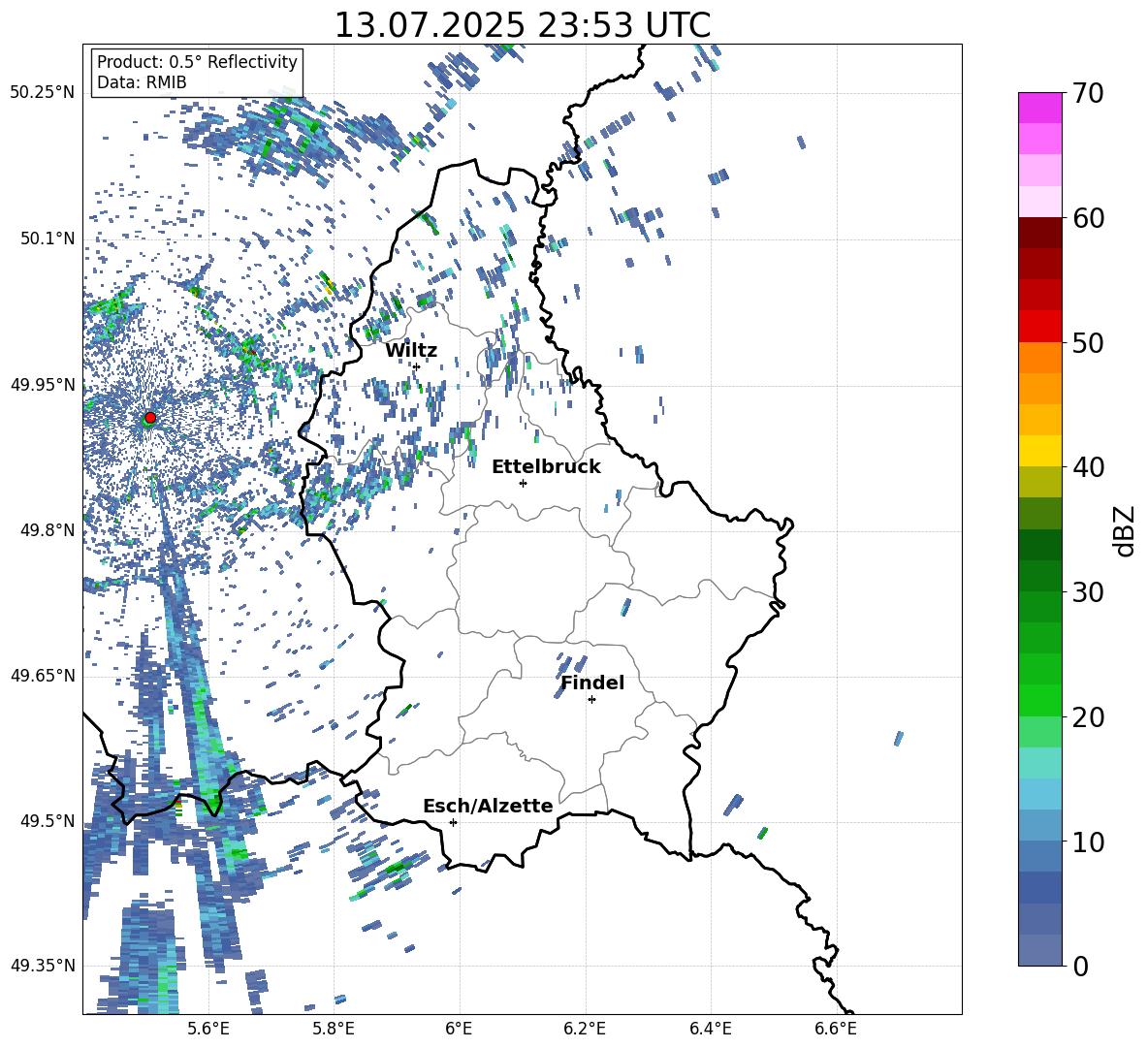Pick the dark maroon colorbar band below 60
Image resolution: width=1148 pixels, height=1048 pixels.
1039,233
